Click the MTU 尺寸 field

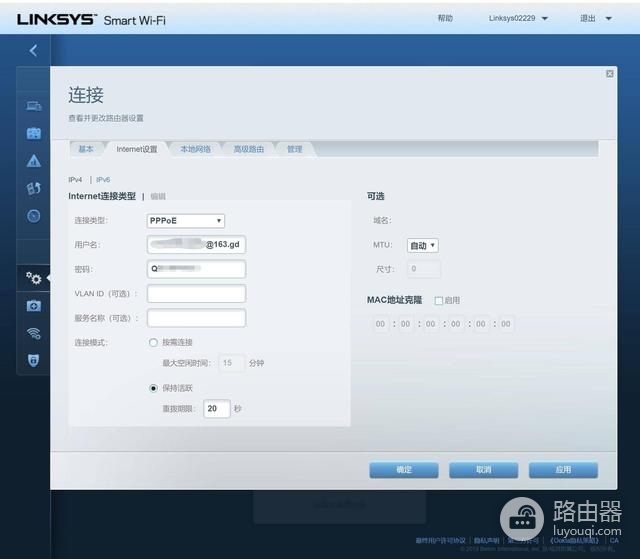[424, 269]
